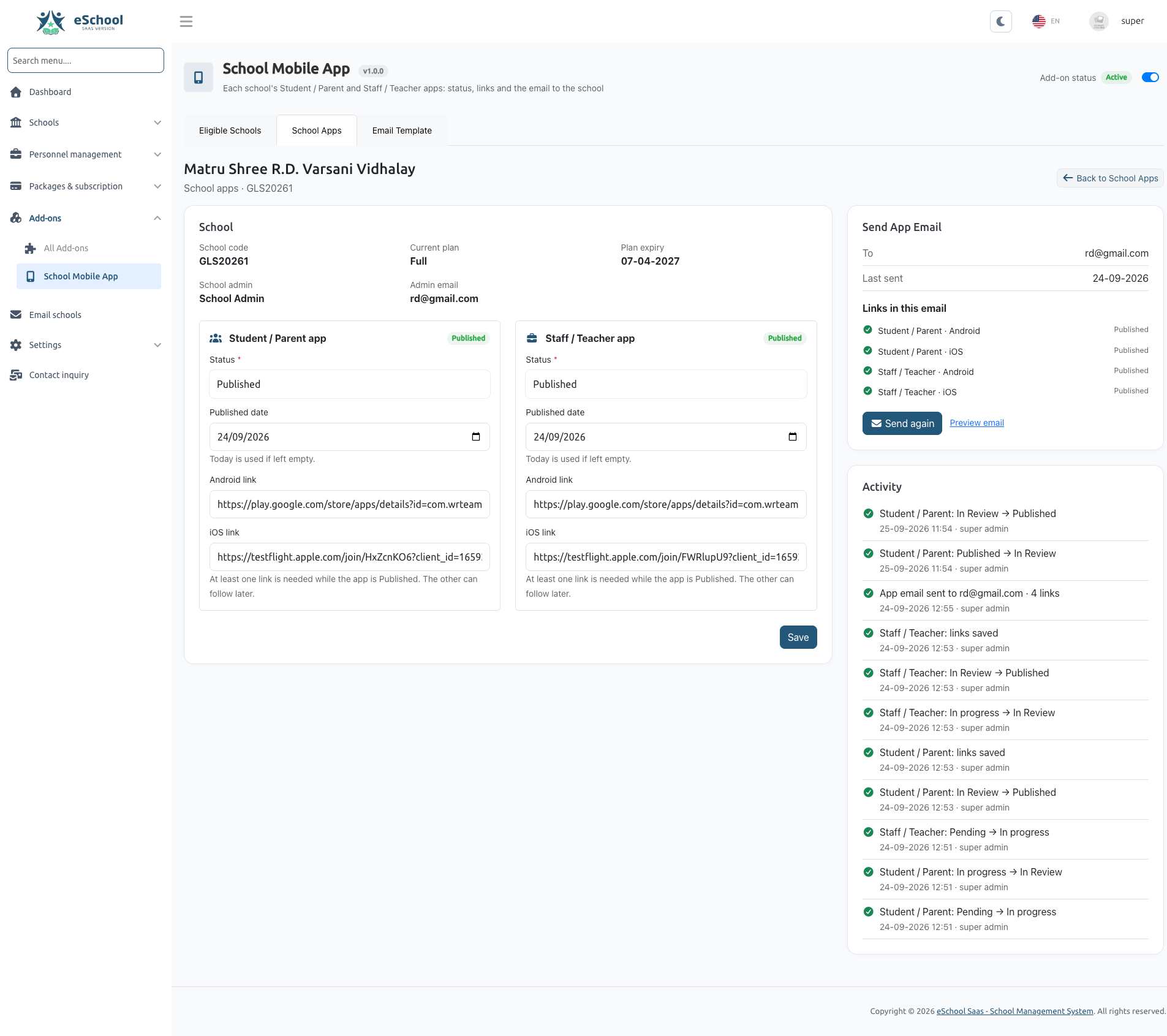The width and height of the screenshot is (1167, 1036).
Task: Go Back to School Apps
Action: (1110, 178)
